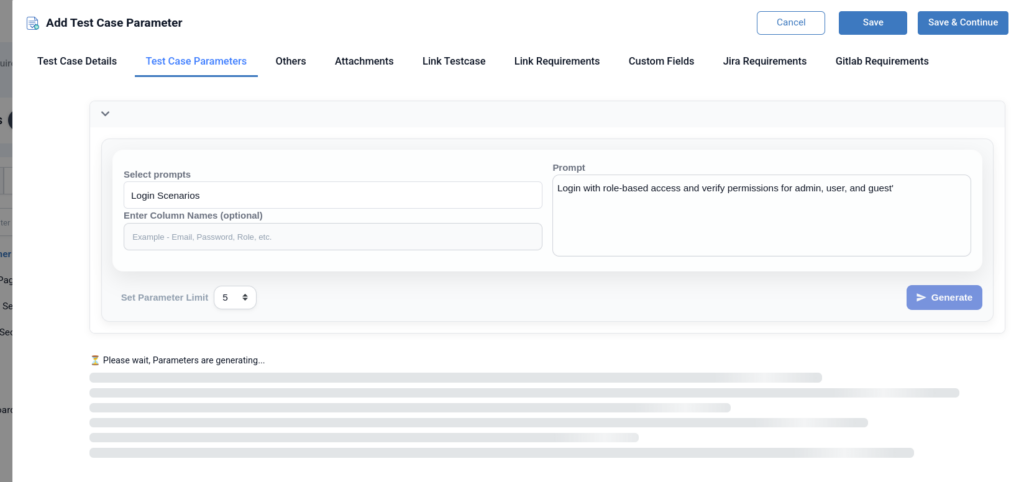Screen dimensions: 1024x482
Task: Select the Test Case Parameters tab
Action: point(196,61)
